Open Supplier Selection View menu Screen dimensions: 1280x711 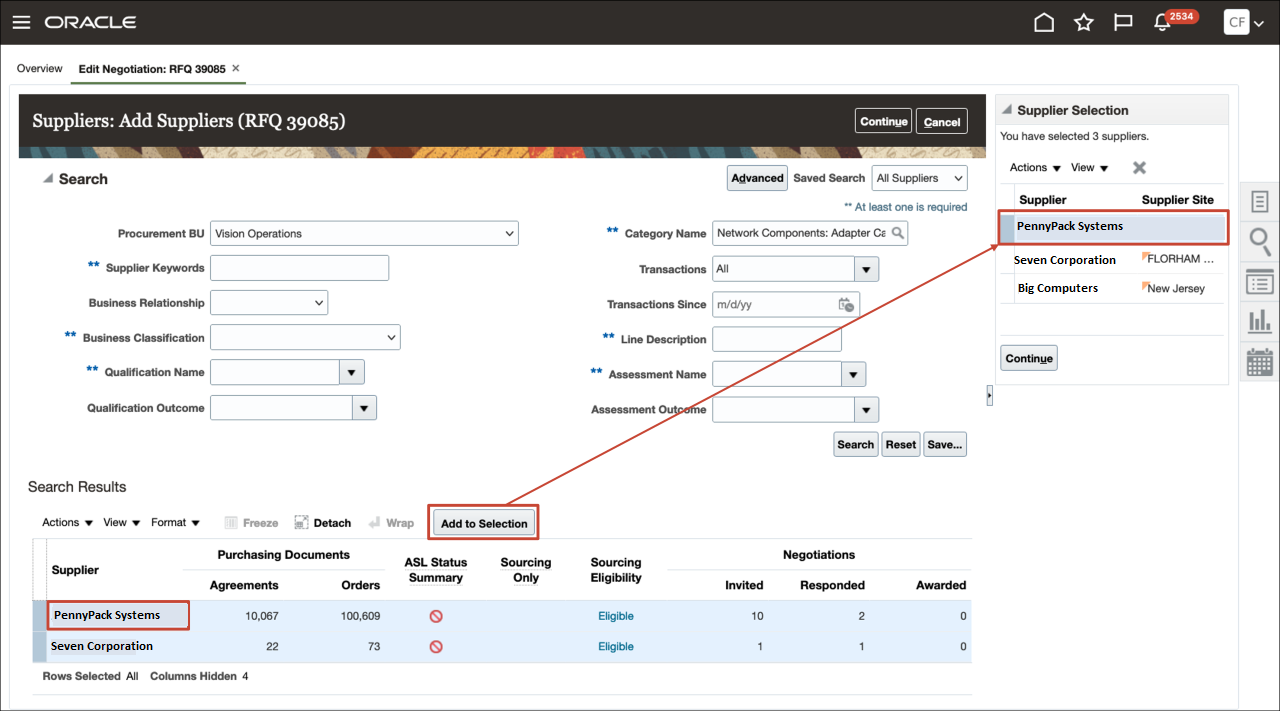[x=1089, y=168]
